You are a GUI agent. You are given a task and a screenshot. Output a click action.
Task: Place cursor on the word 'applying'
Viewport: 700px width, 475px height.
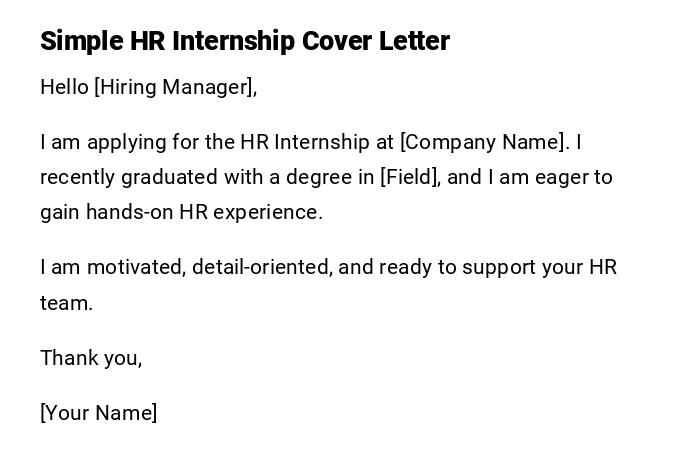tap(123, 142)
